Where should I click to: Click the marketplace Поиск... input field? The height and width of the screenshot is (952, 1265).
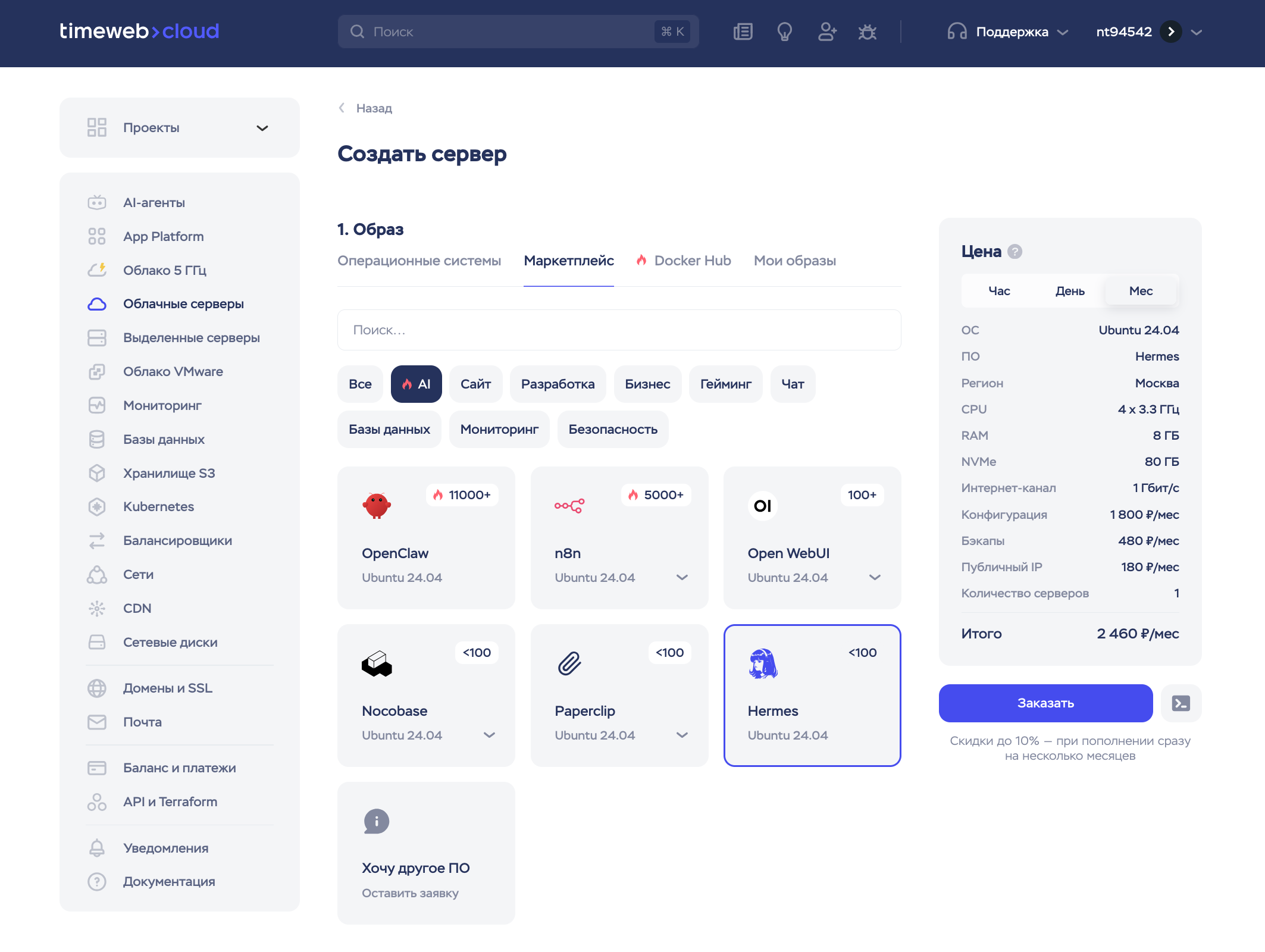coord(619,330)
